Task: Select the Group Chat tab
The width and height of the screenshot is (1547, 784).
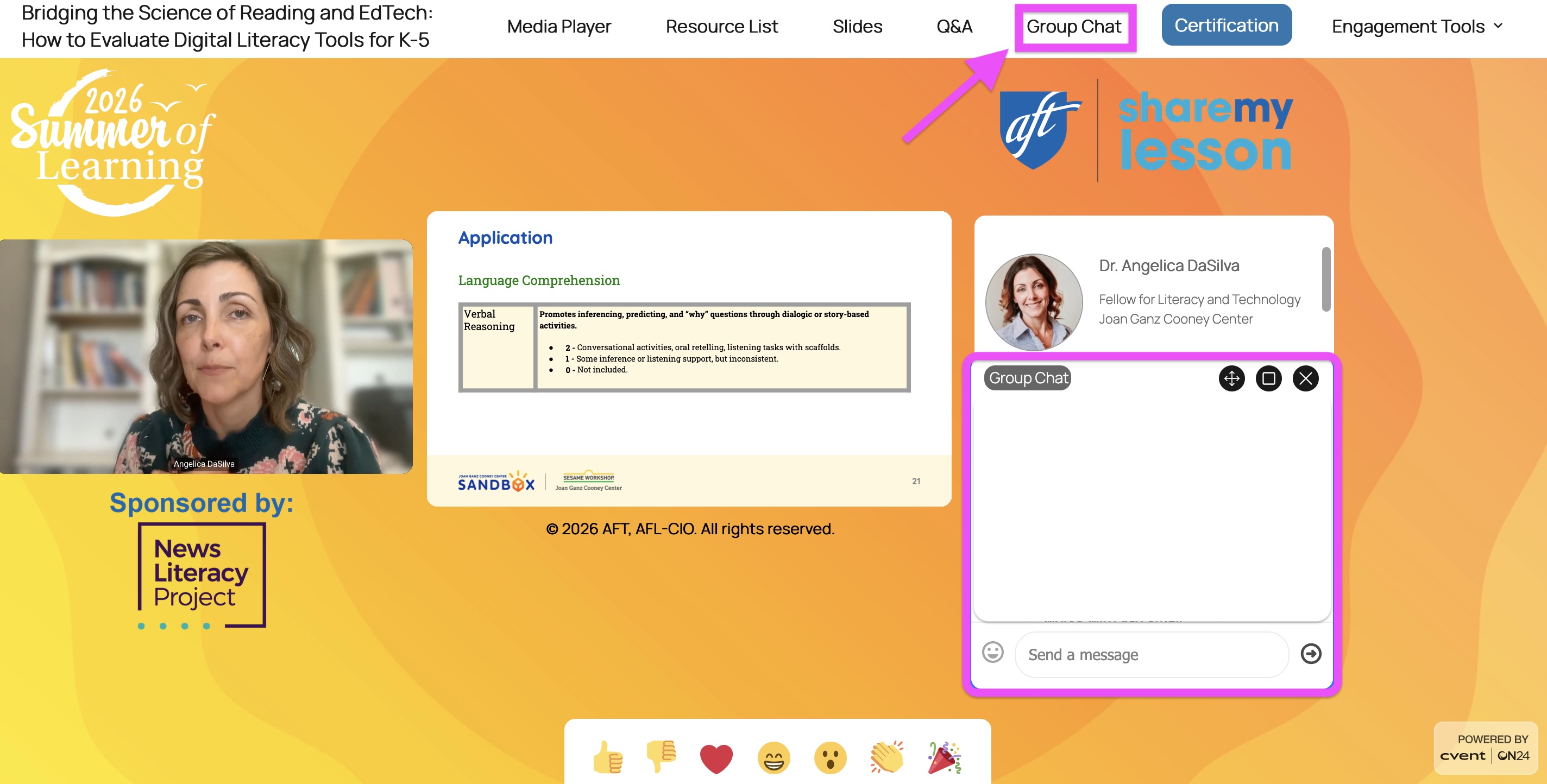Action: click(x=1074, y=27)
